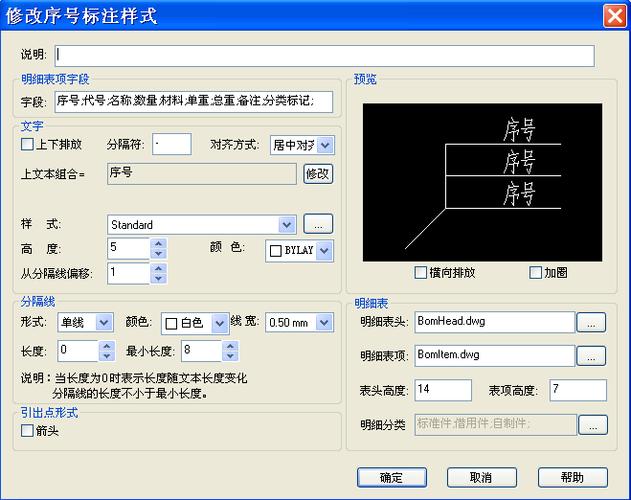Screen dimensions: 631x500
Task: Increase 最小长度 spinner value
Action: [231, 345]
